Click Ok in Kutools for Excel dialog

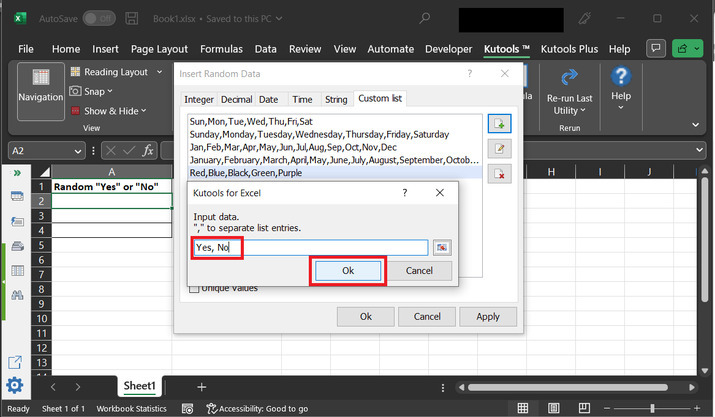point(348,271)
